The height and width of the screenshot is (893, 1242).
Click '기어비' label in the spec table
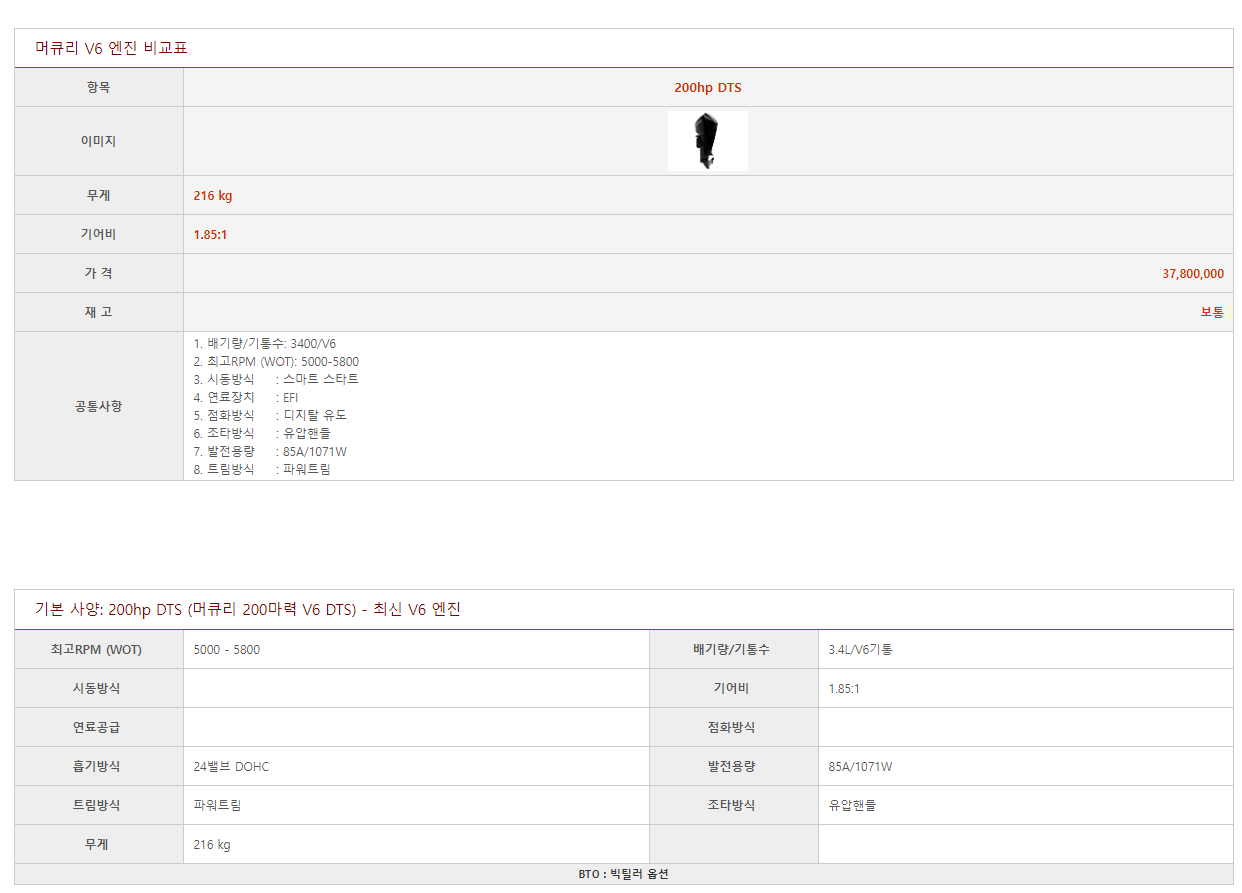click(734, 688)
